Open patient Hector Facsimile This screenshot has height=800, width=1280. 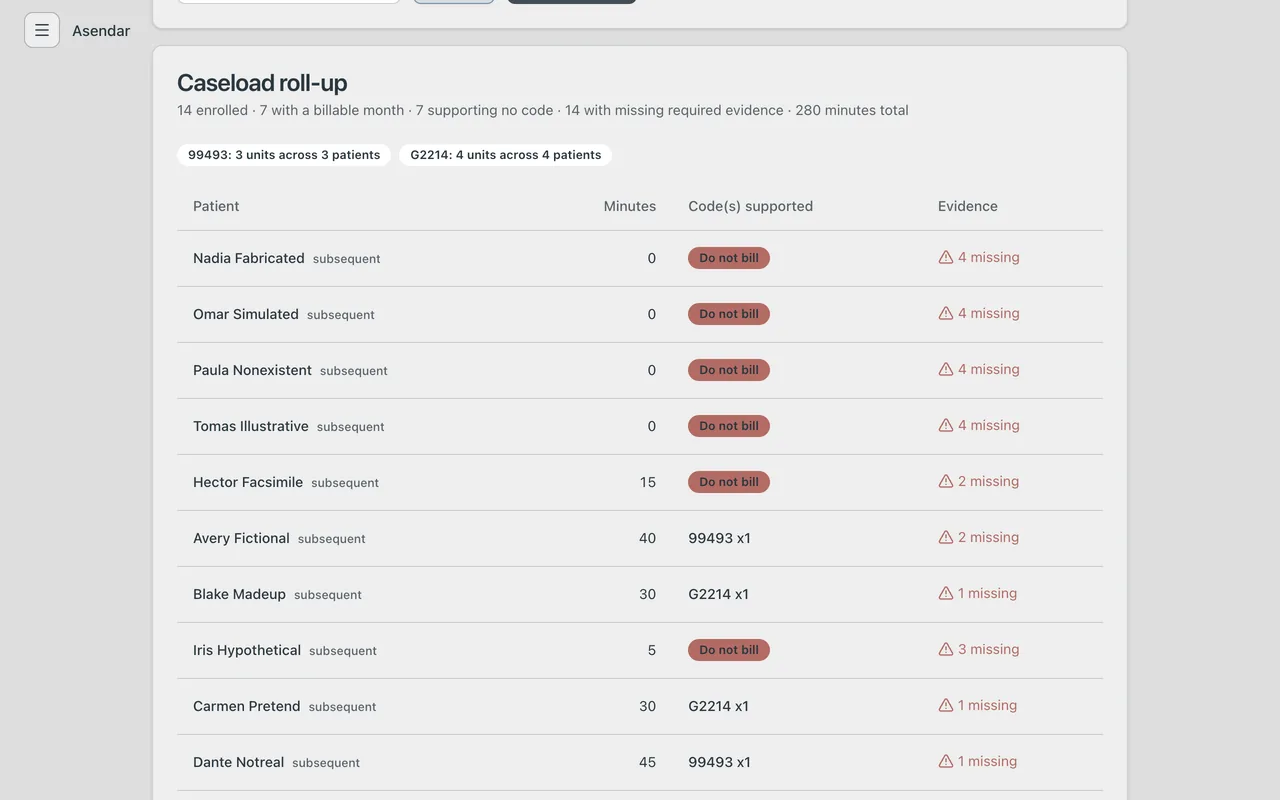coord(248,482)
